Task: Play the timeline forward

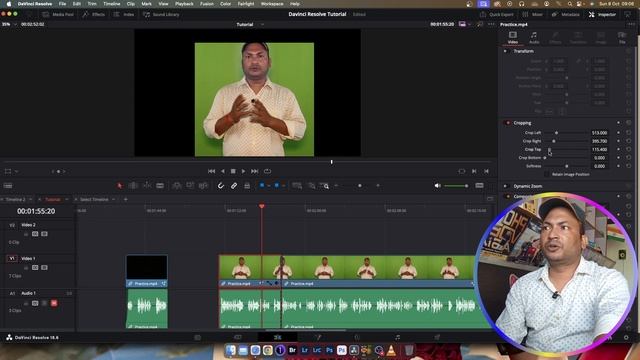Action: click(x=243, y=171)
